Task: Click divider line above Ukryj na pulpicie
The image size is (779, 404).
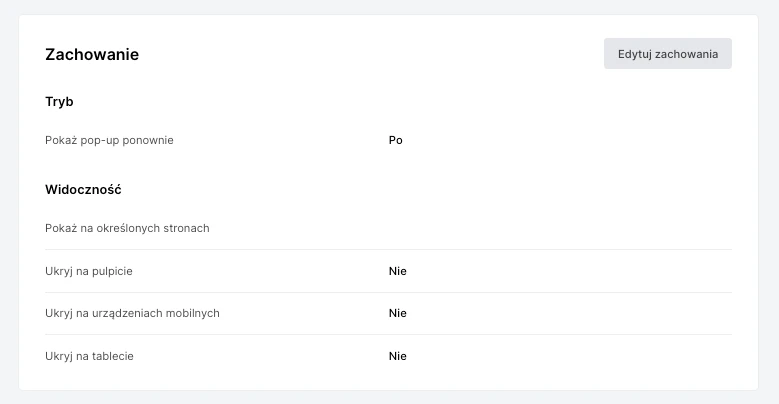Action: (388, 249)
